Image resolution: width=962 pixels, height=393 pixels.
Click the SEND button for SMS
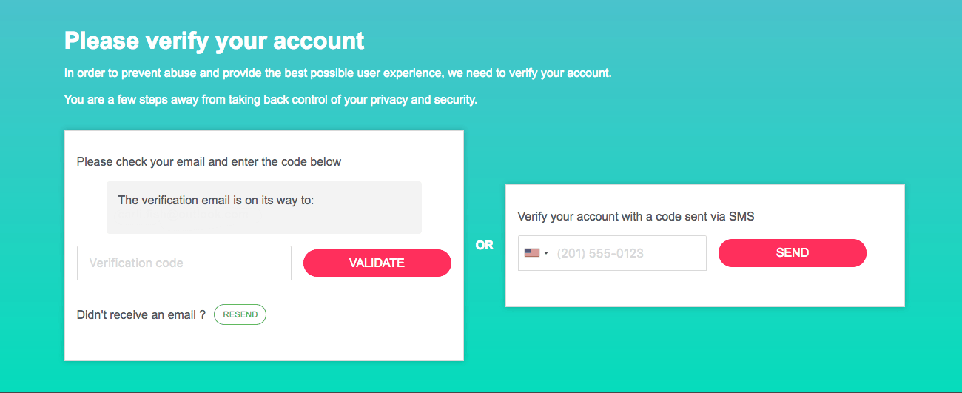(x=793, y=253)
